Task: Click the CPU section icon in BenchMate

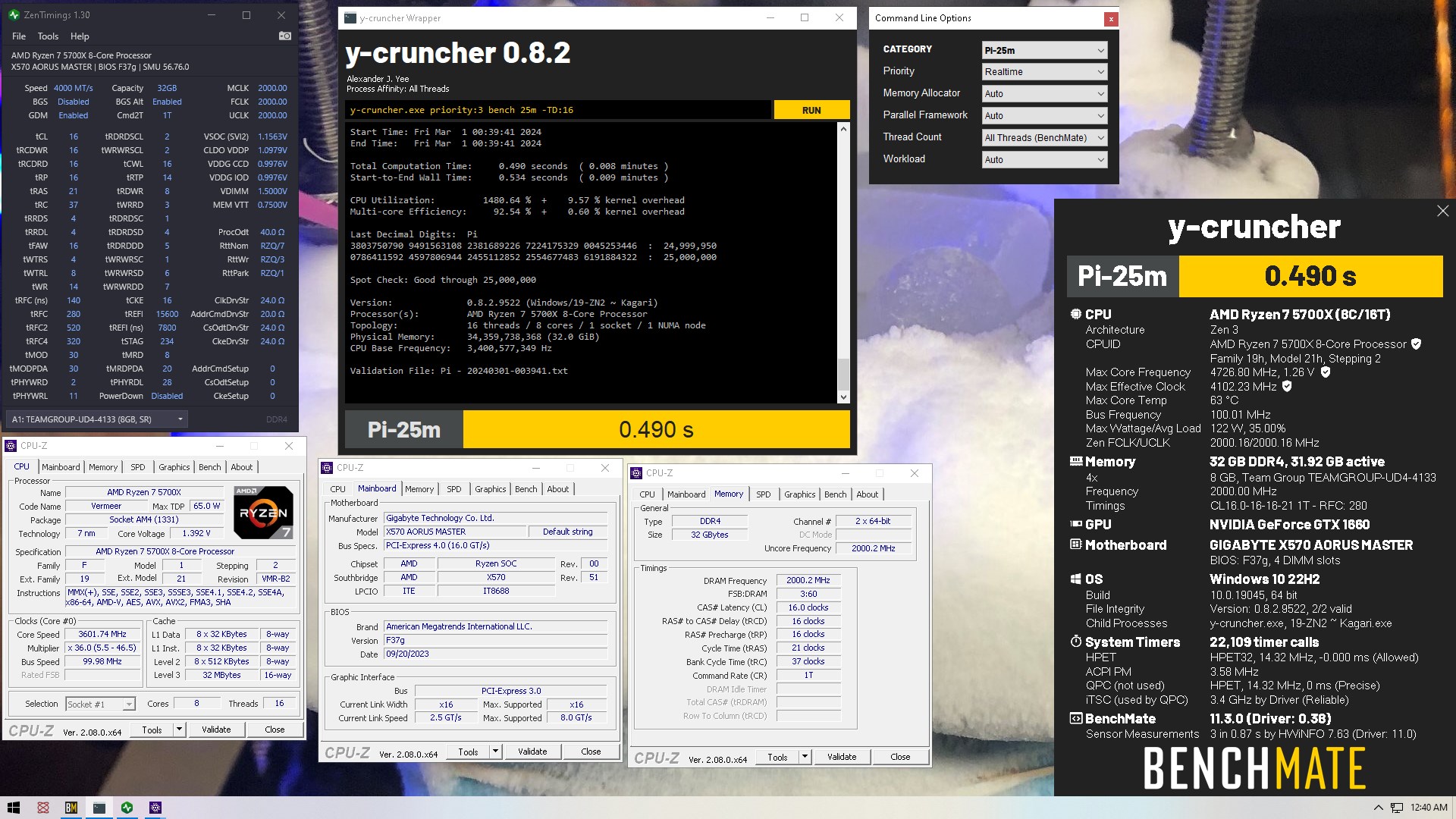Action: click(1075, 314)
